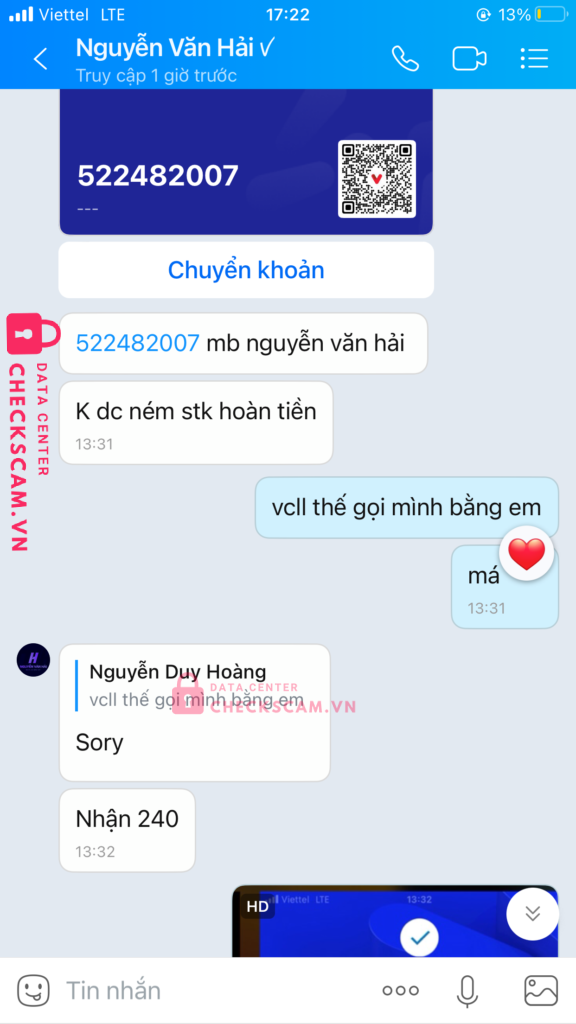Tap the back arrow in the chat header
This screenshot has height=1024, width=576.
pos(40,59)
